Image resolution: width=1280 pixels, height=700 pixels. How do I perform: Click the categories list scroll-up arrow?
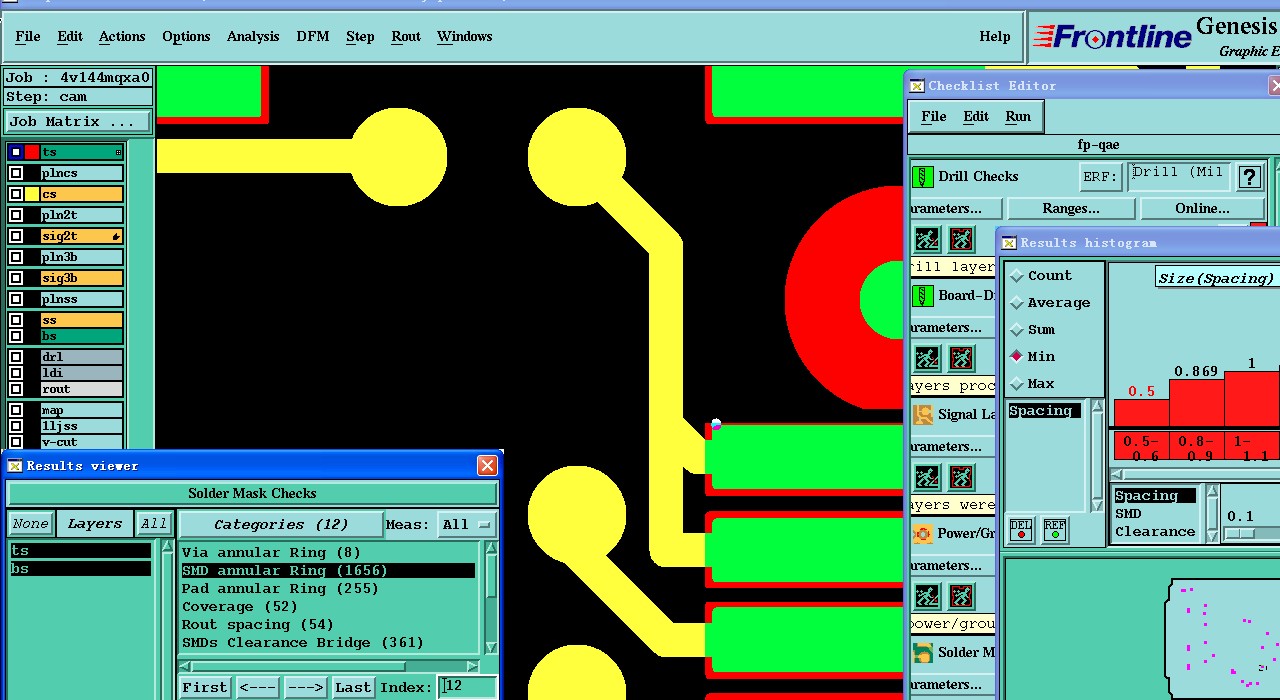click(491, 549)
